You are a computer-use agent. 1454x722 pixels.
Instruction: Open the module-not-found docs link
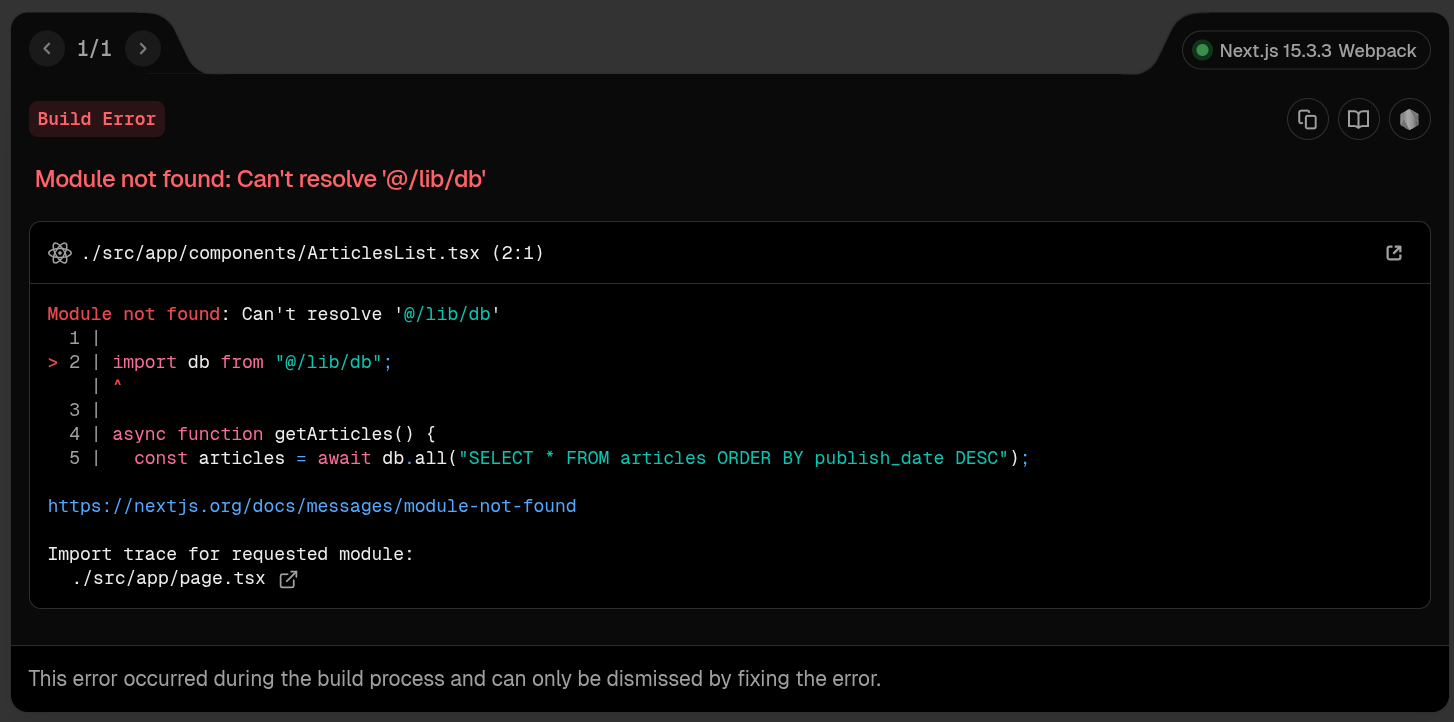point(312,506)
